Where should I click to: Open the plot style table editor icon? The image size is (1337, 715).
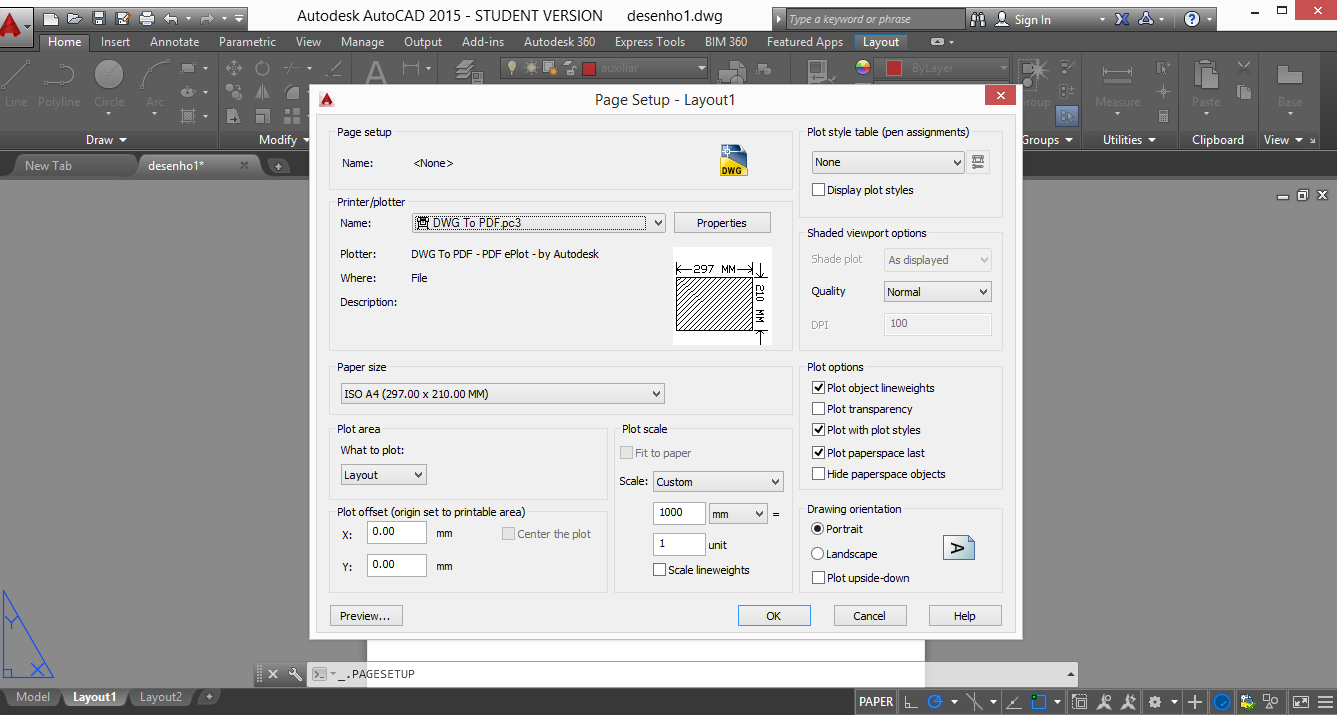point(978,162)
